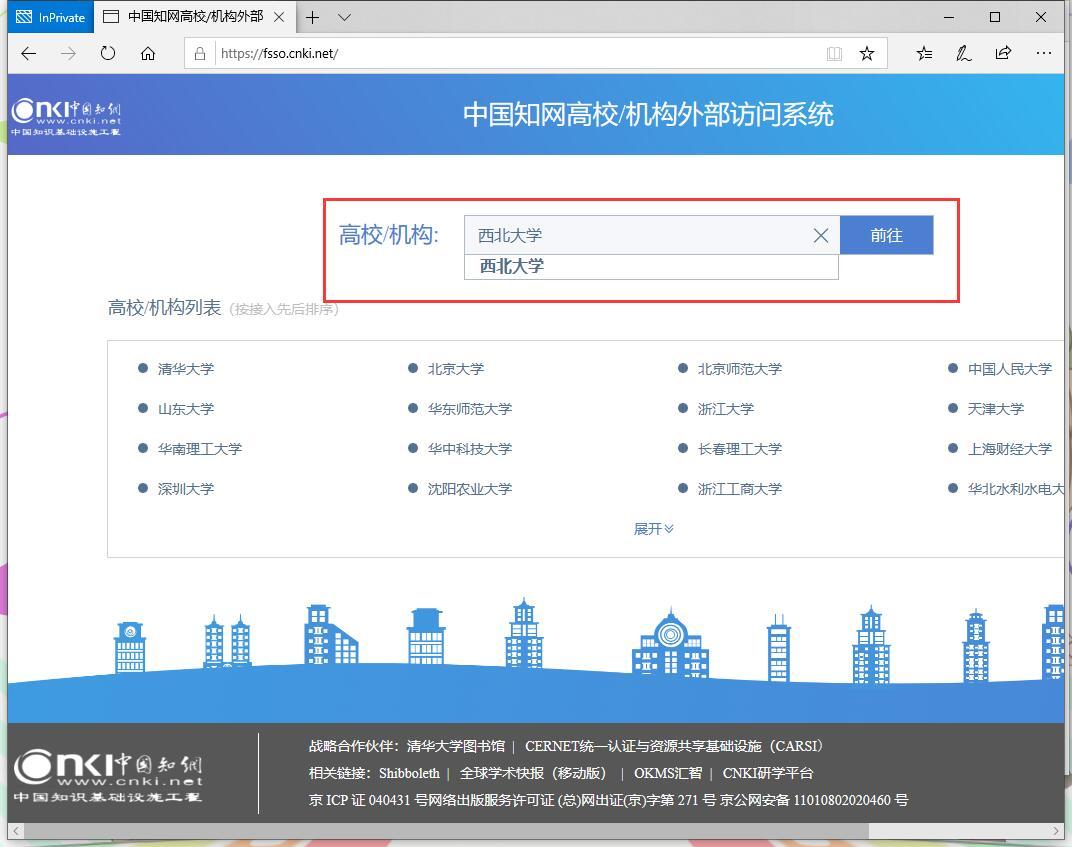Switch to the InPrivate tab
The height and width of the screenshot is (847, 1072).
tap(50, 17)
